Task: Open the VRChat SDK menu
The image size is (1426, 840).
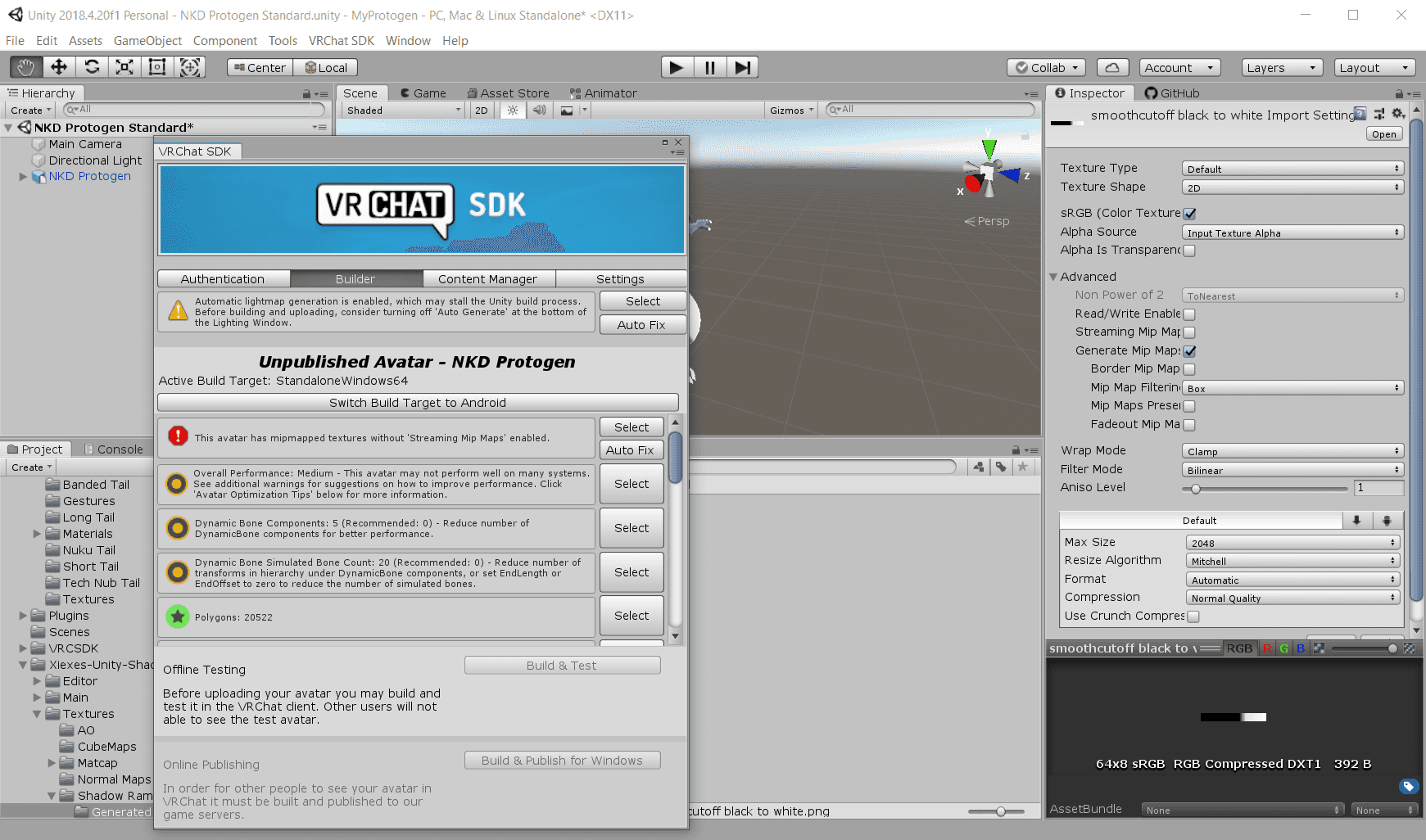Action: (x=341, y=41)
